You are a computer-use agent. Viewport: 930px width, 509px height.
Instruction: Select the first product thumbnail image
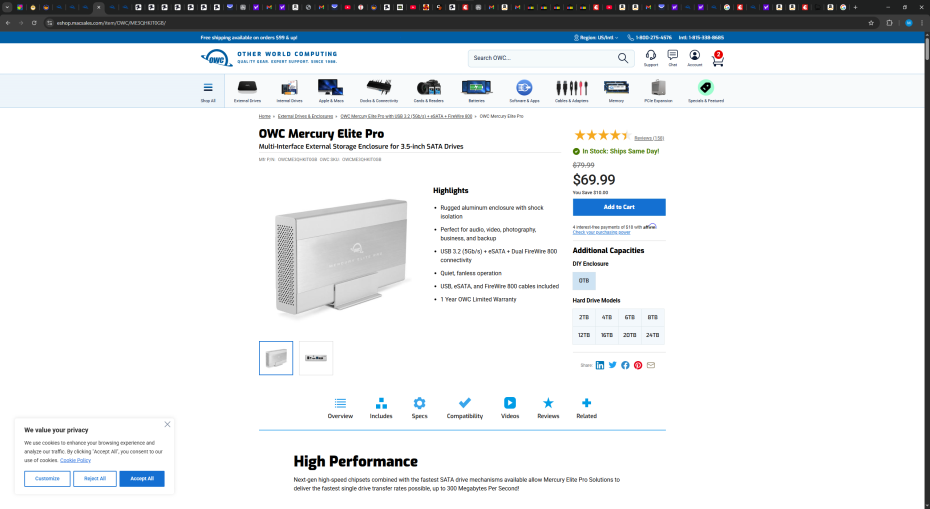(x=276, y=358)
